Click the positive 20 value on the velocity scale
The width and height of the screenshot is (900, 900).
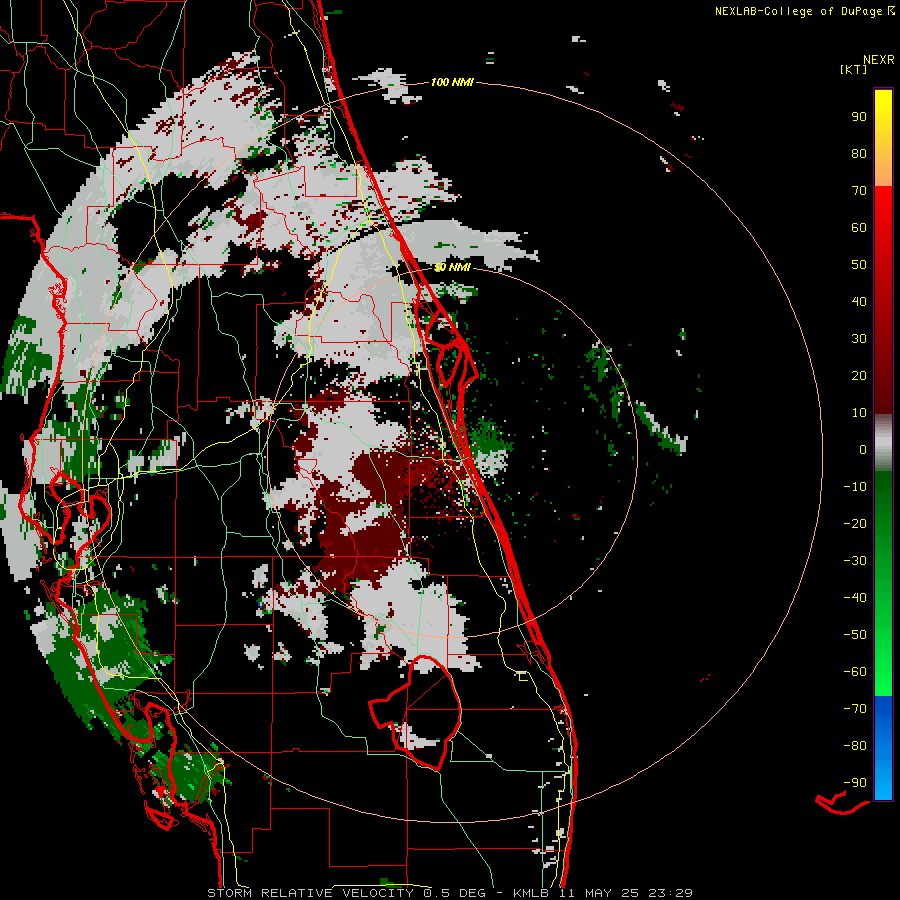(859, 375)
